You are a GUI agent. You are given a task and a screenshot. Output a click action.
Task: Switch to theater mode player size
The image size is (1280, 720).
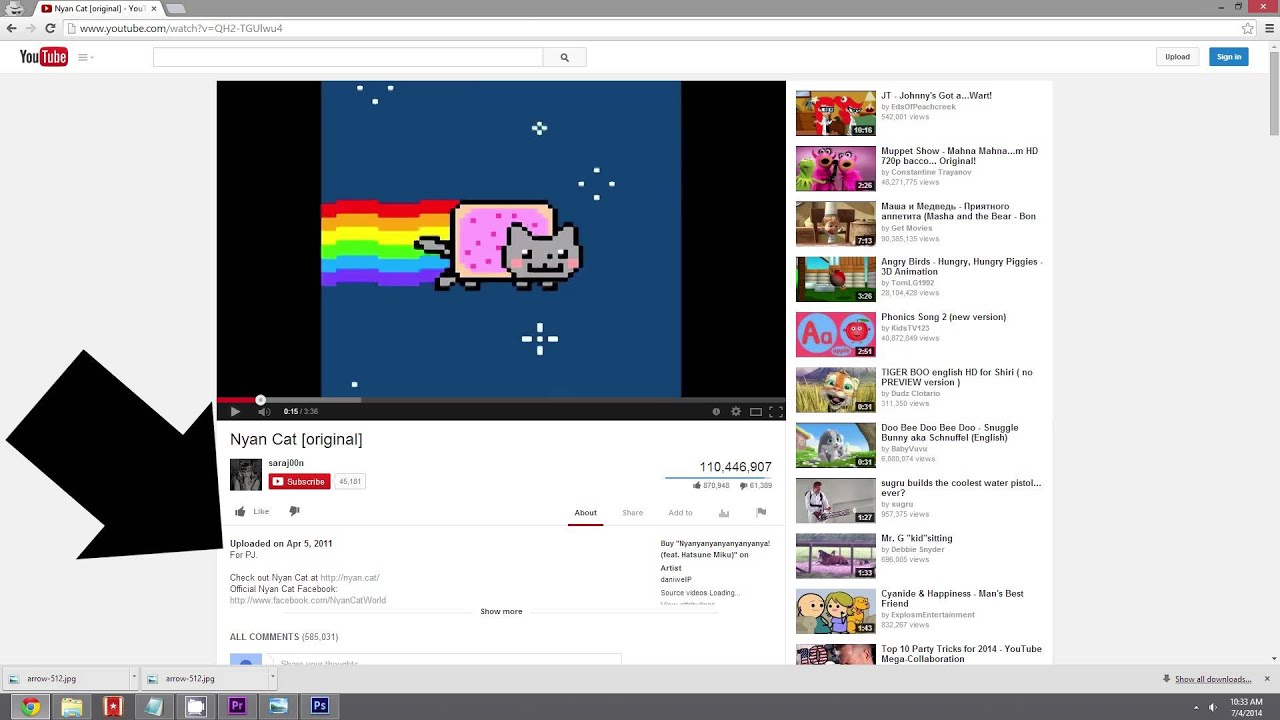point(756,411)
